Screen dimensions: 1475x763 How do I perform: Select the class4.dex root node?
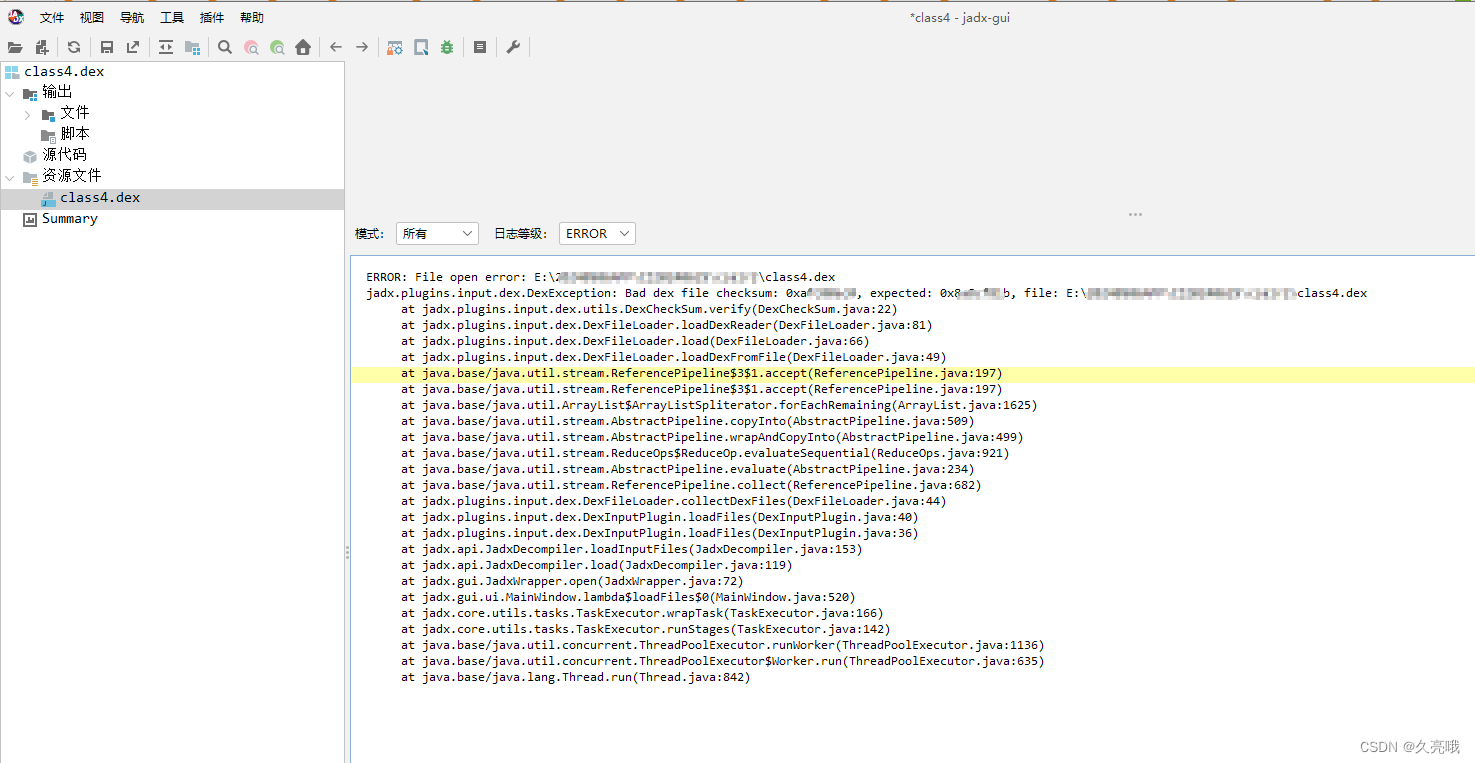coord(64,72)
